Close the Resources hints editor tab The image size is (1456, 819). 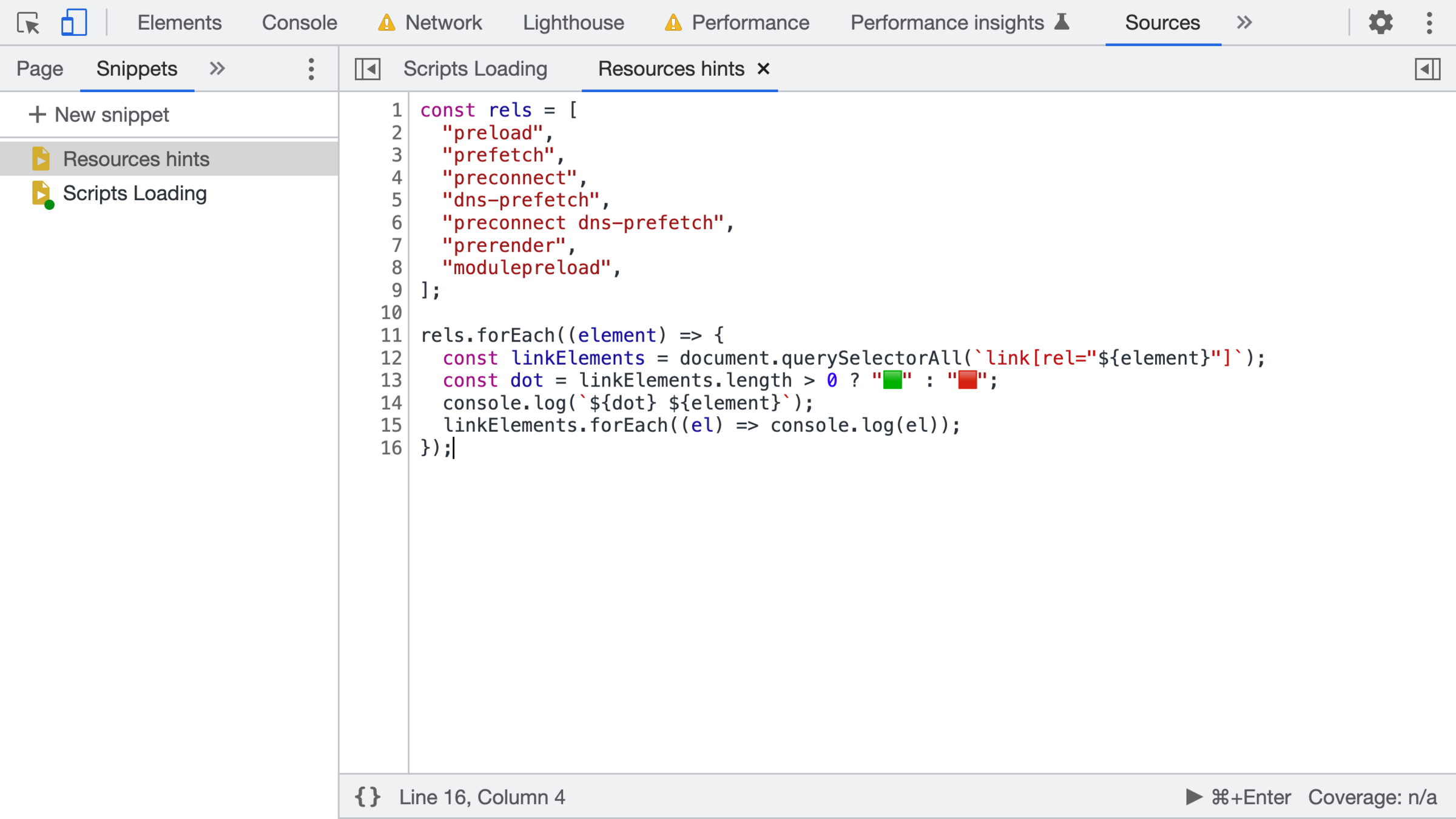tap(764, 69)
